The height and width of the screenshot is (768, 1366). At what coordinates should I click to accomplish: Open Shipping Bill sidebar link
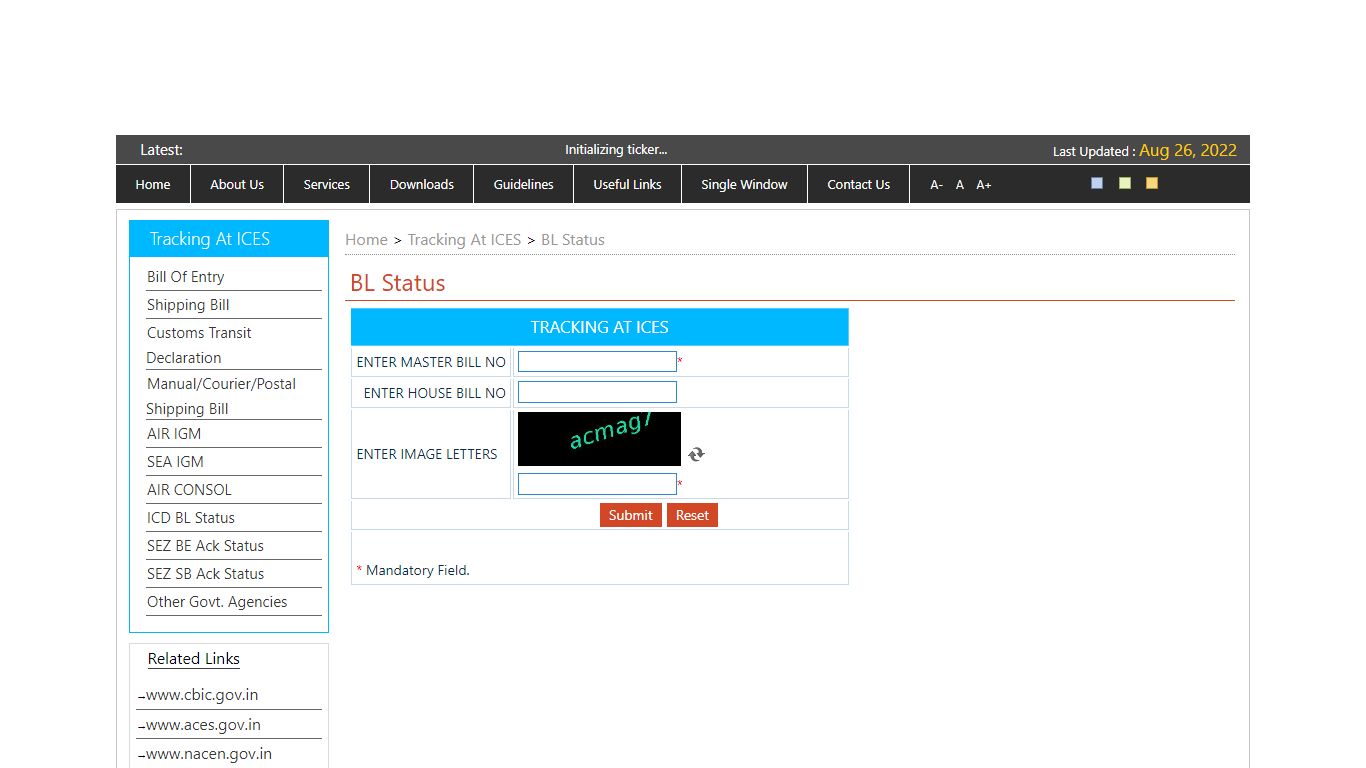pos(188,305)
